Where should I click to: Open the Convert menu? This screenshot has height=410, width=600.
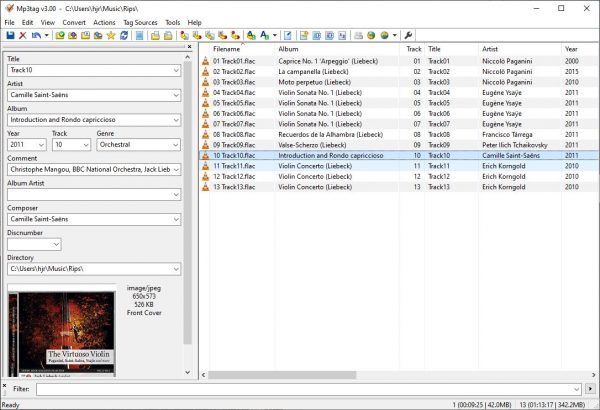74,23
